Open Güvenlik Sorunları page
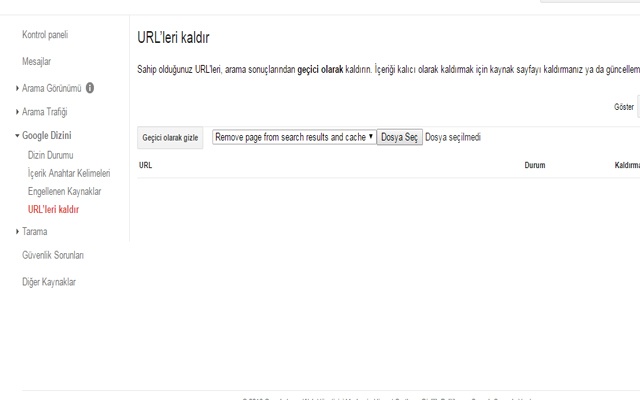 click(53, 255)
